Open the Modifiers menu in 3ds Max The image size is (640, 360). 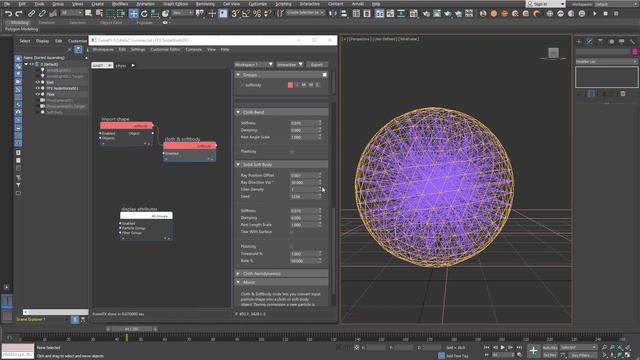(x=120, y=4)
